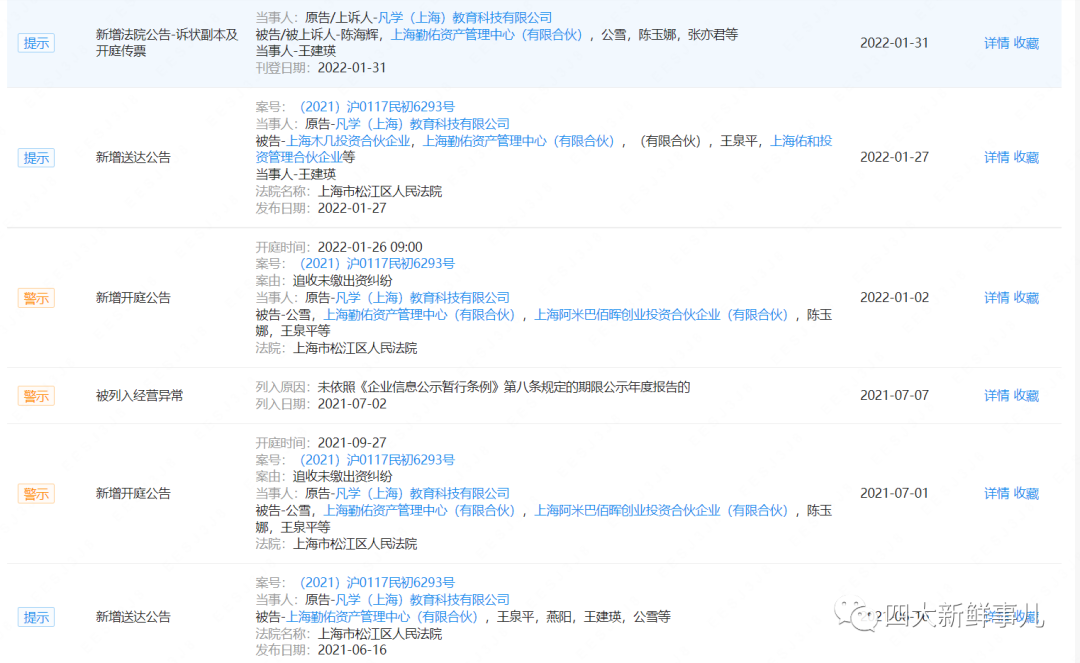Click 案由 追收未缴出资纠纷 in the 2022-01-02 row
This screenshot has height=663, width=1080.
342,281
